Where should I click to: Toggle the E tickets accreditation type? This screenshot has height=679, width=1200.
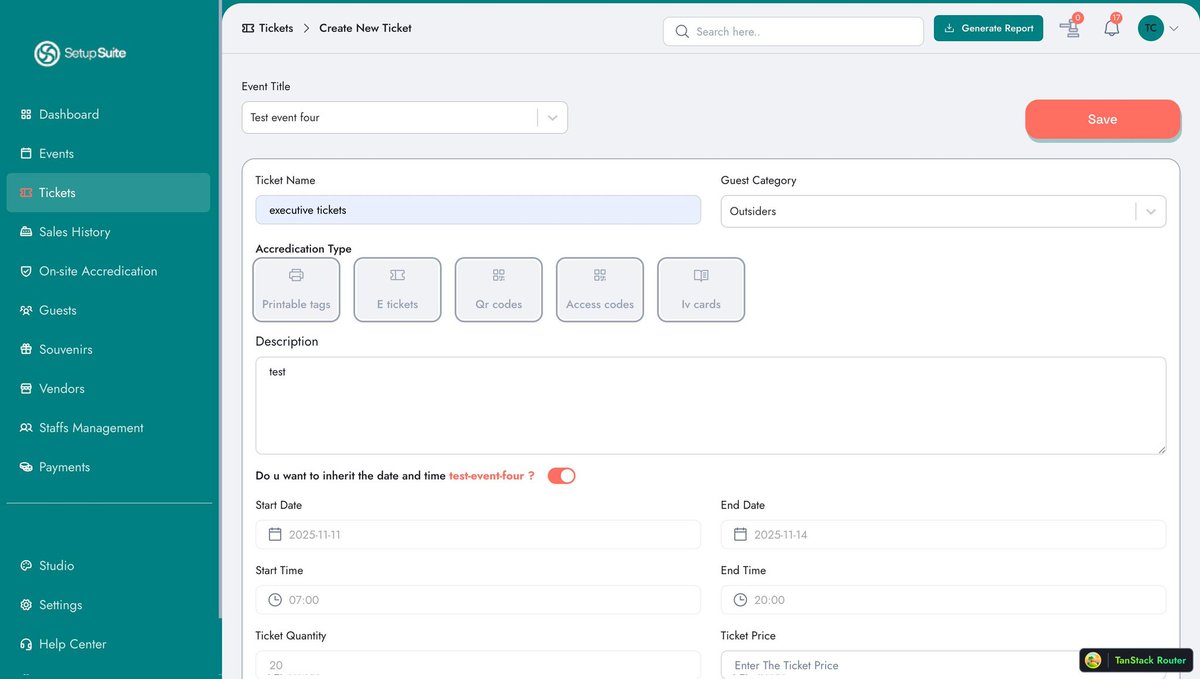397,290
